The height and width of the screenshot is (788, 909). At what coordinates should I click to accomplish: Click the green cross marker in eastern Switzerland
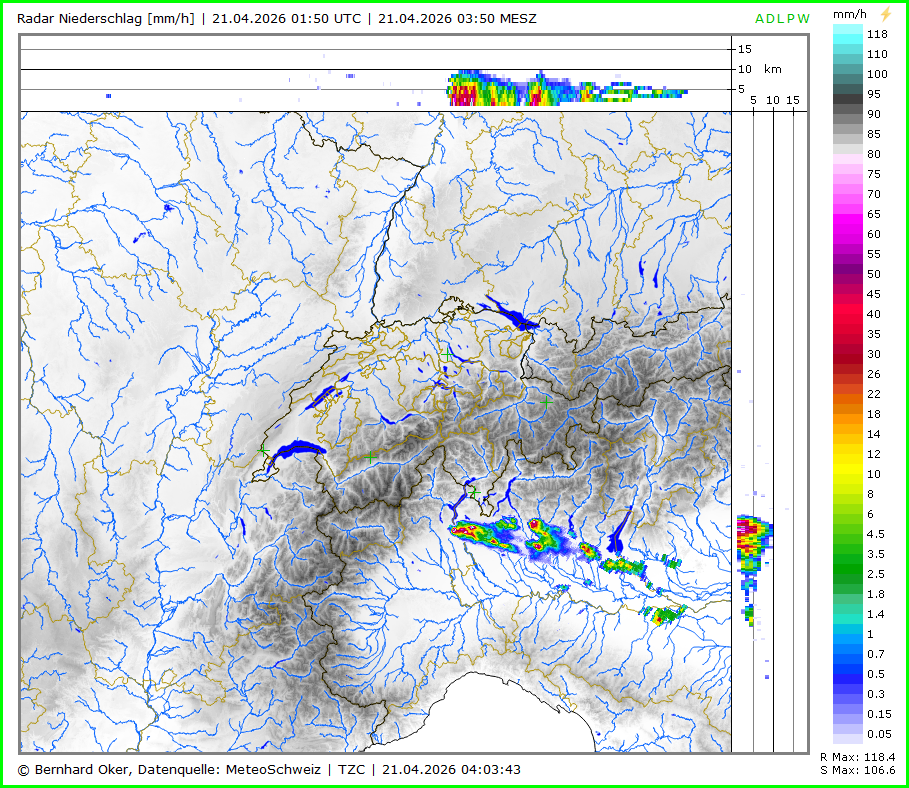click(x=546, y=401)
